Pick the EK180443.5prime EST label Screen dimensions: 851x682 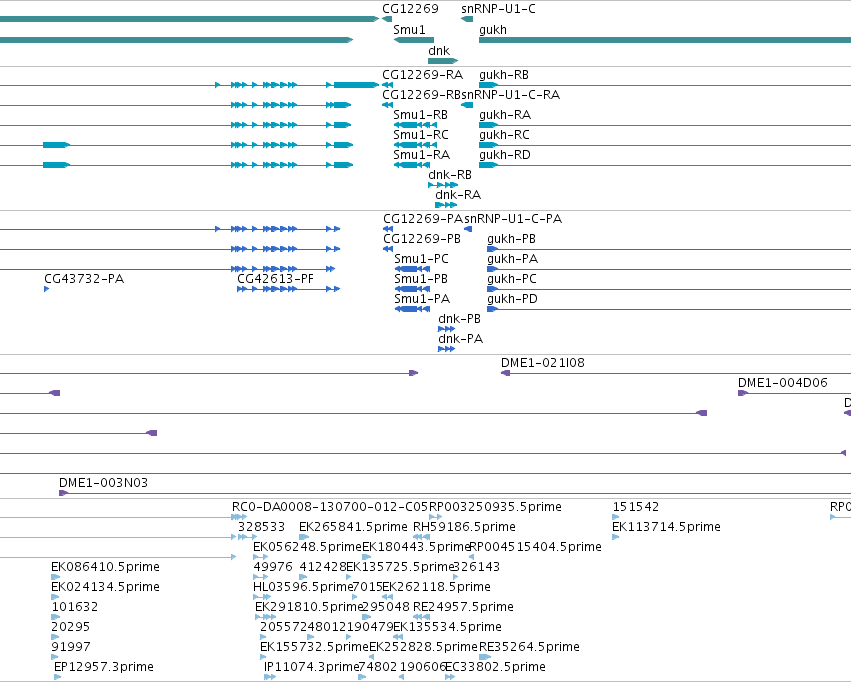pyautogui.click(x=416, y=547)
